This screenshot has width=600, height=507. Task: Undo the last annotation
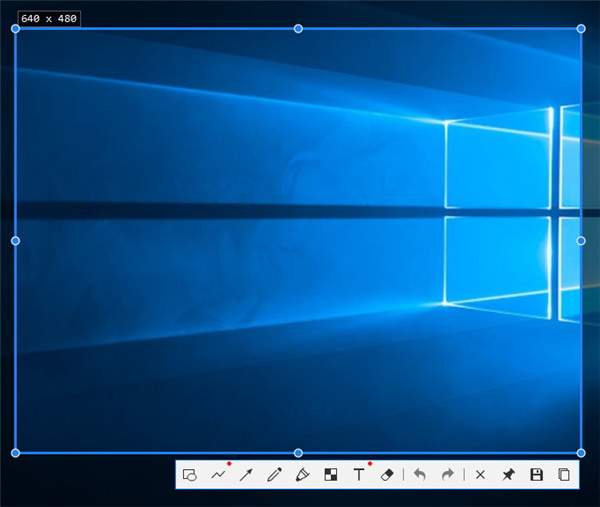[x=420, y=475]
